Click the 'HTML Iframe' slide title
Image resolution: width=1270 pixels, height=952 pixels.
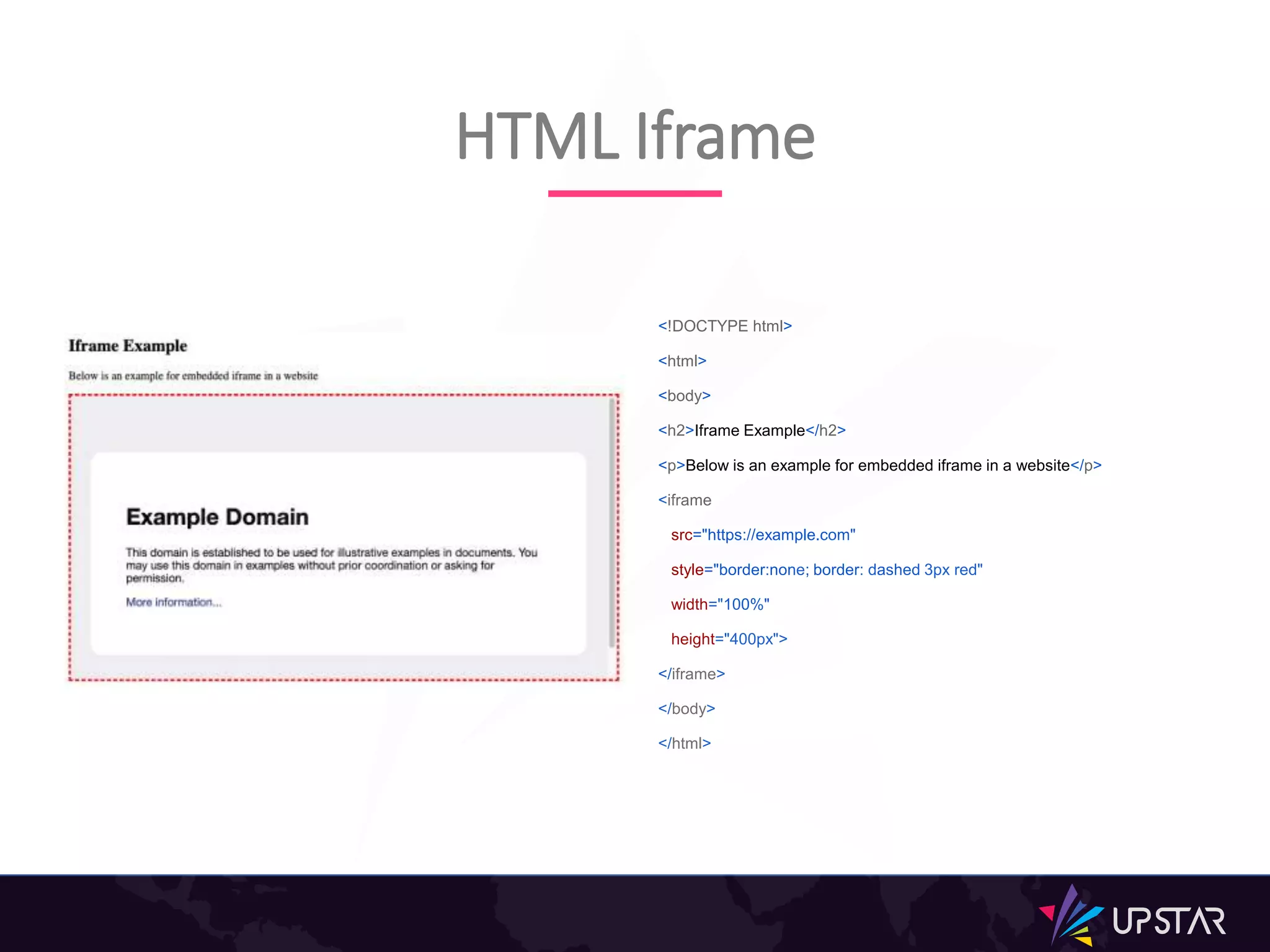point(635,136)
